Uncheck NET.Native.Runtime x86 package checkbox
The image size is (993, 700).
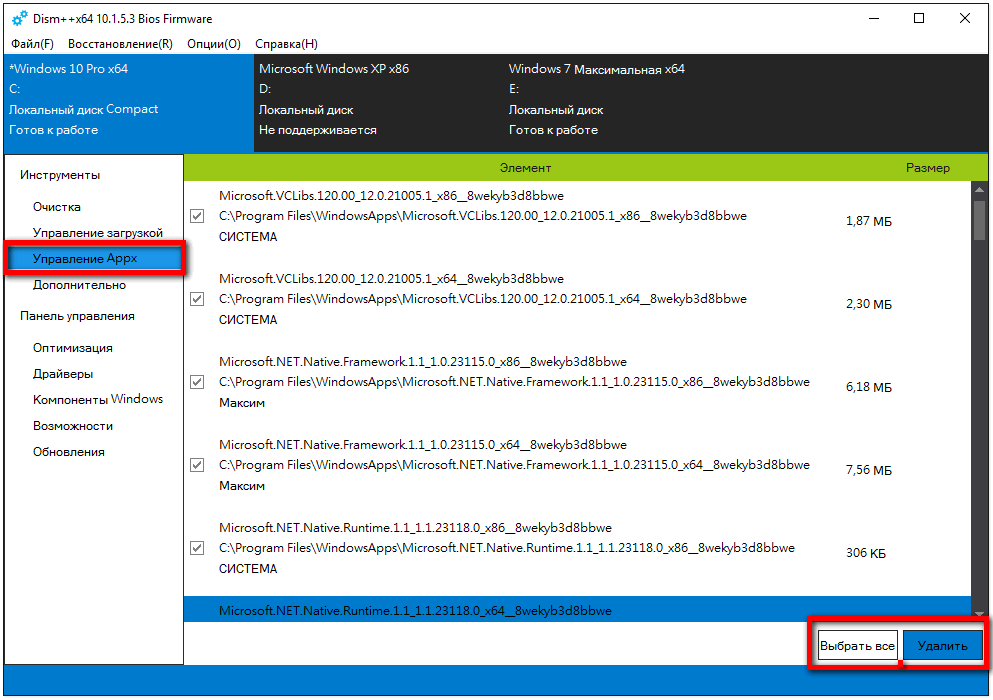tap(197, 548)
